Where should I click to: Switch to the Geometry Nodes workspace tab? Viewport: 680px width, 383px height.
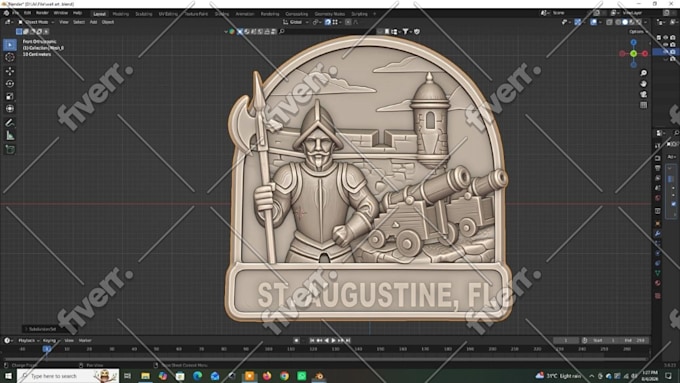[330, 14]
